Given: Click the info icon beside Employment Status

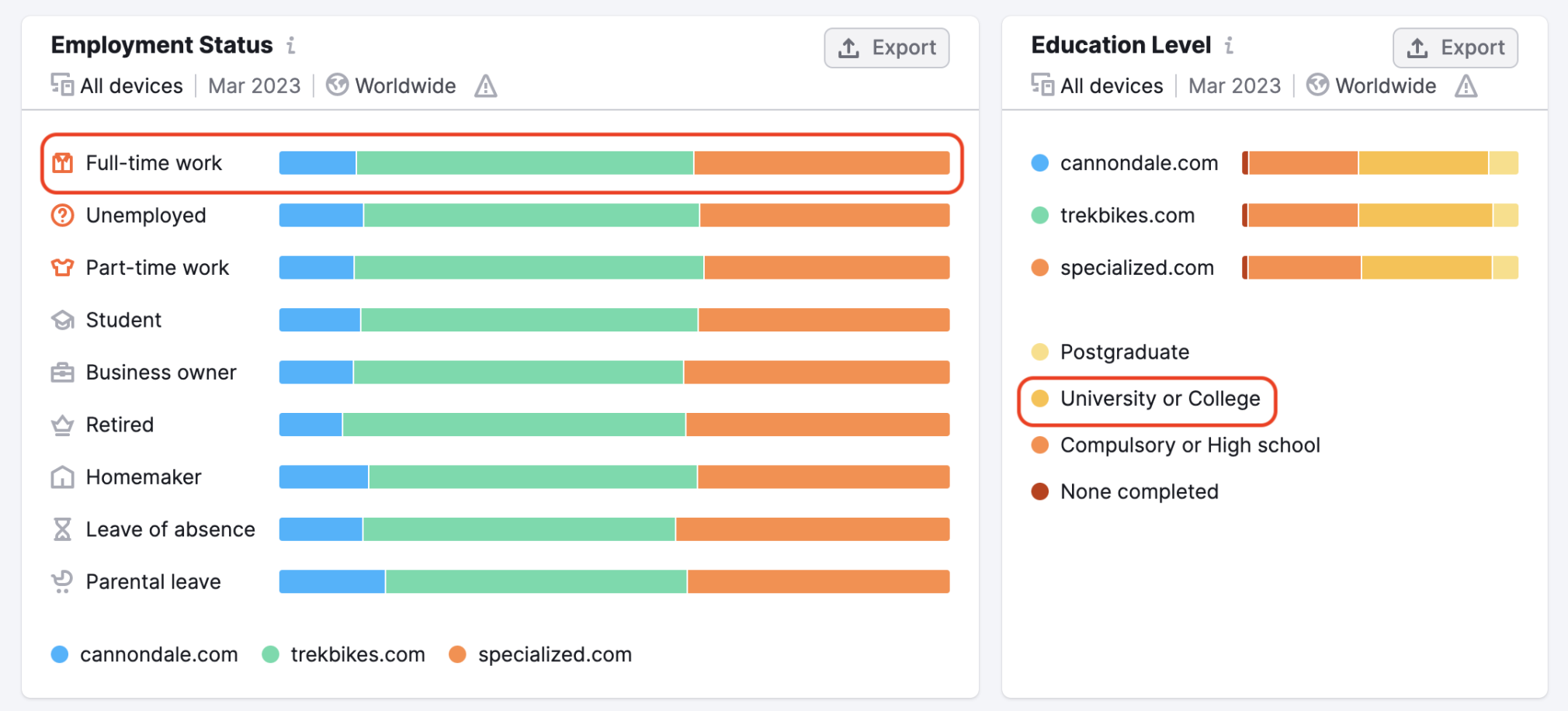Looking at the screenshot, I should click(291, 46).
